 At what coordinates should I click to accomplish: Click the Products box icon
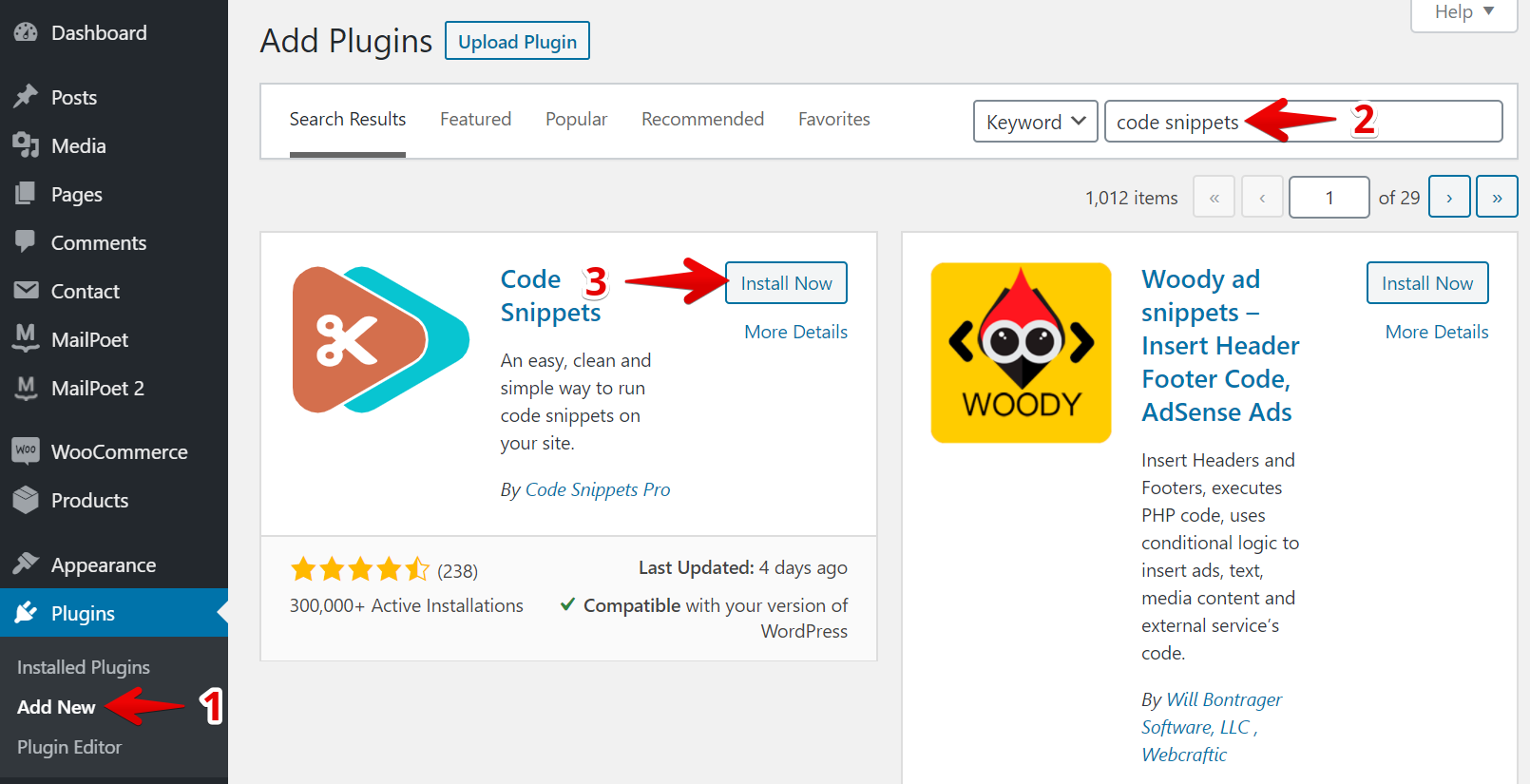[x=26, y=500]
